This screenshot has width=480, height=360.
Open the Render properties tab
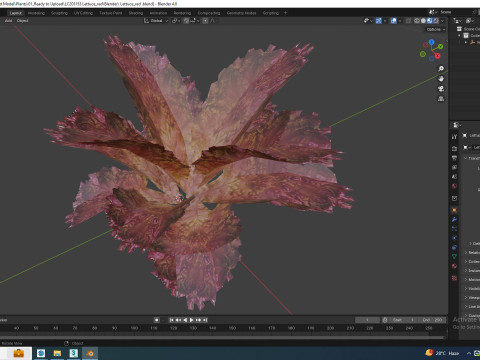click(454, 148)
